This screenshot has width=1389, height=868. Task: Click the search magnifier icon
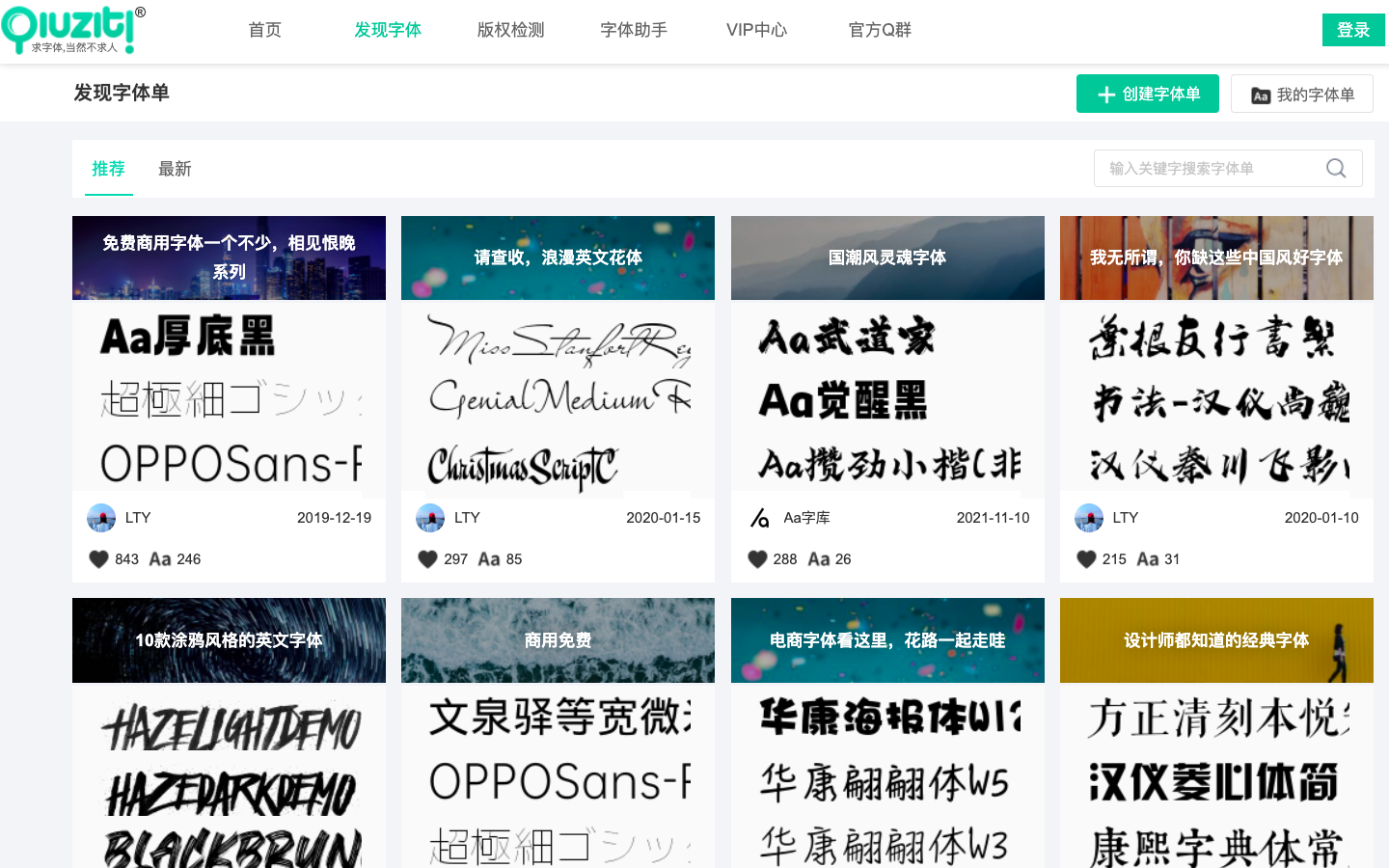[1336, 169]
